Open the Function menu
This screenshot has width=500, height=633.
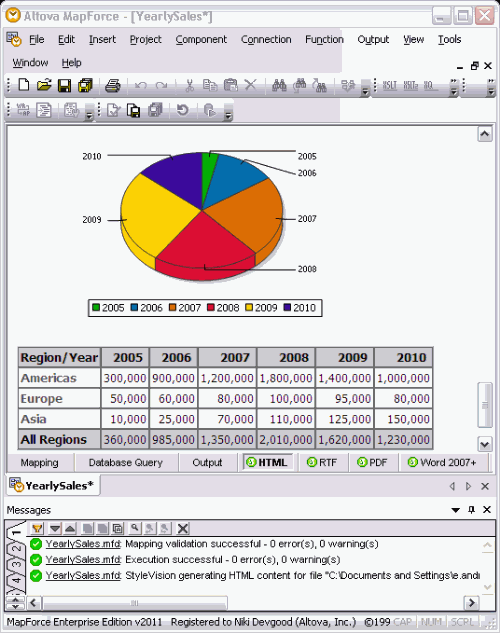tap(324, 39)
